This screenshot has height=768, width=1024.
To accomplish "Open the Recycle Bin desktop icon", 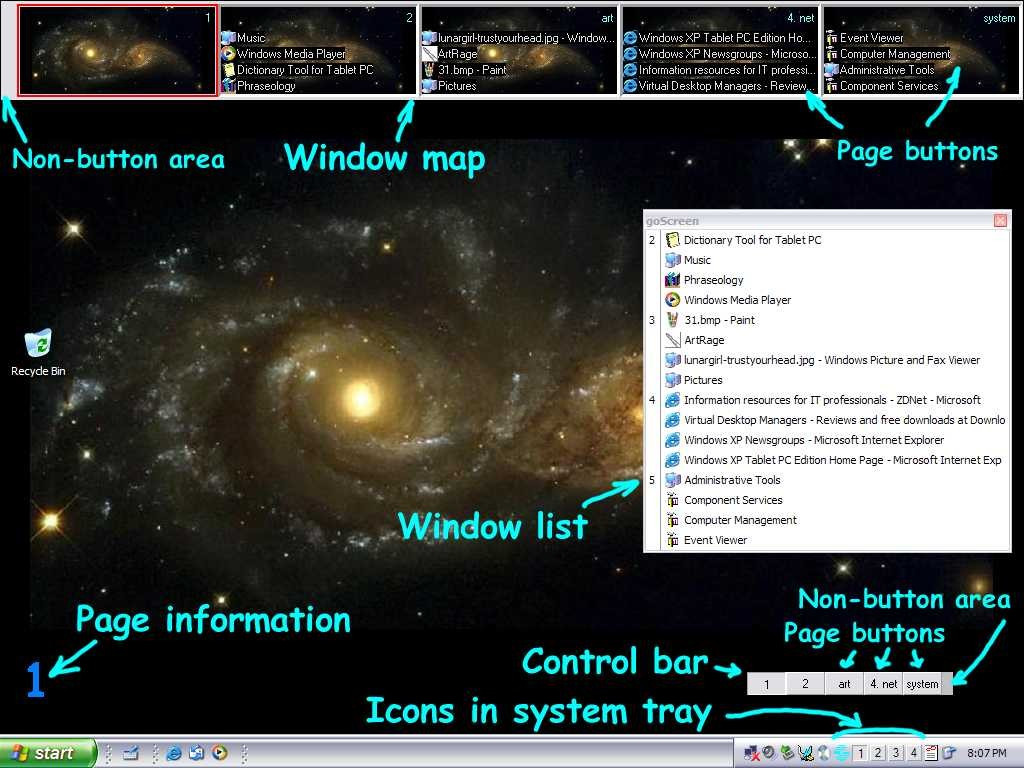I will point(38,353).
